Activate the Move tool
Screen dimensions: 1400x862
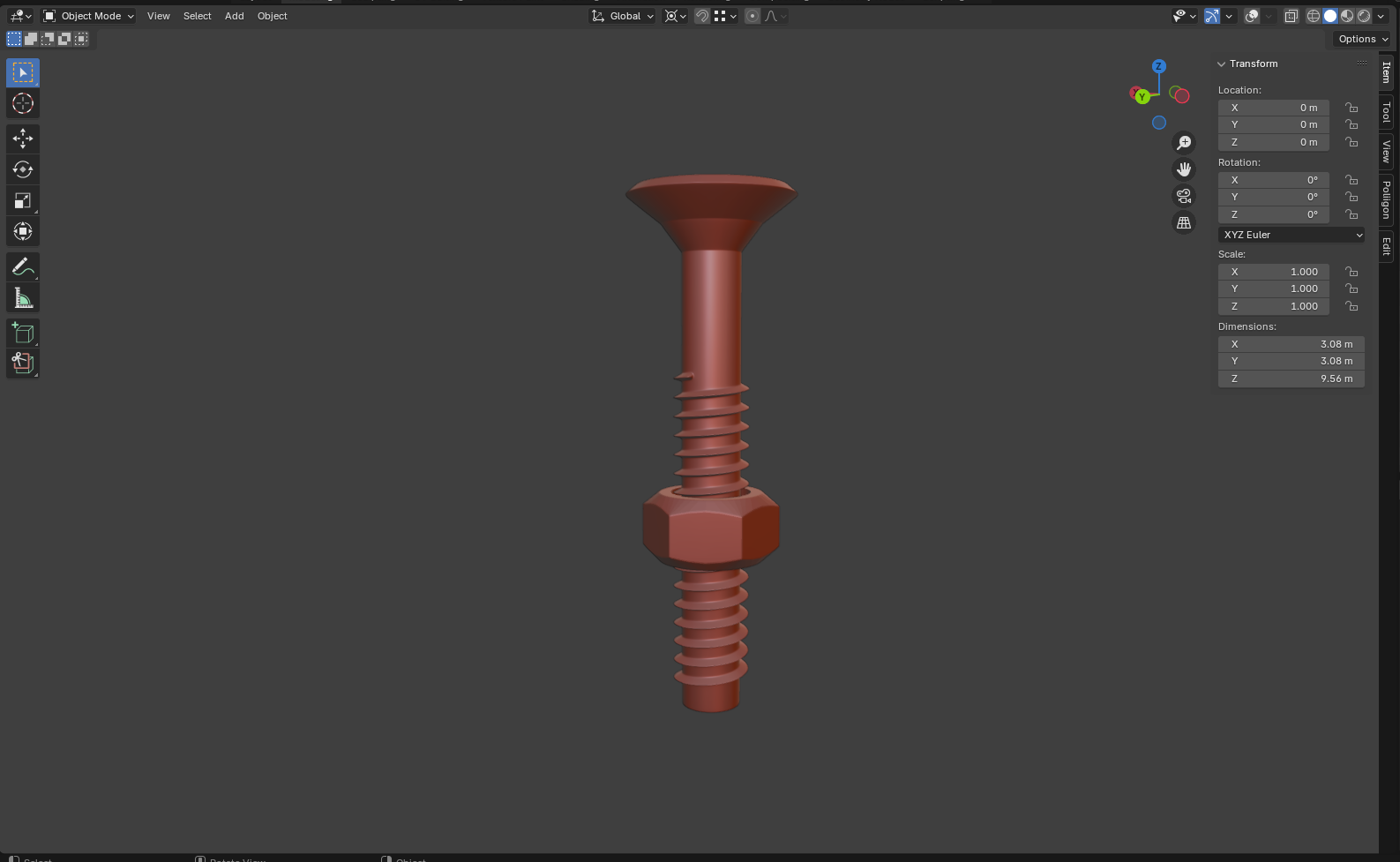coord(23,139)
